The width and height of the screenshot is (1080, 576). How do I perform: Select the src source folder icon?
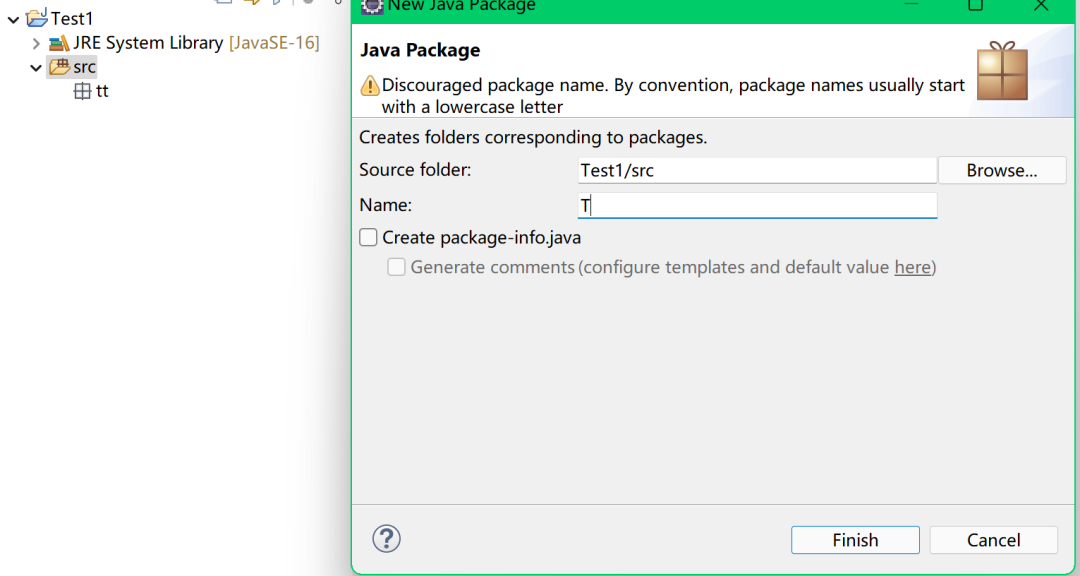tap(59, 68)
